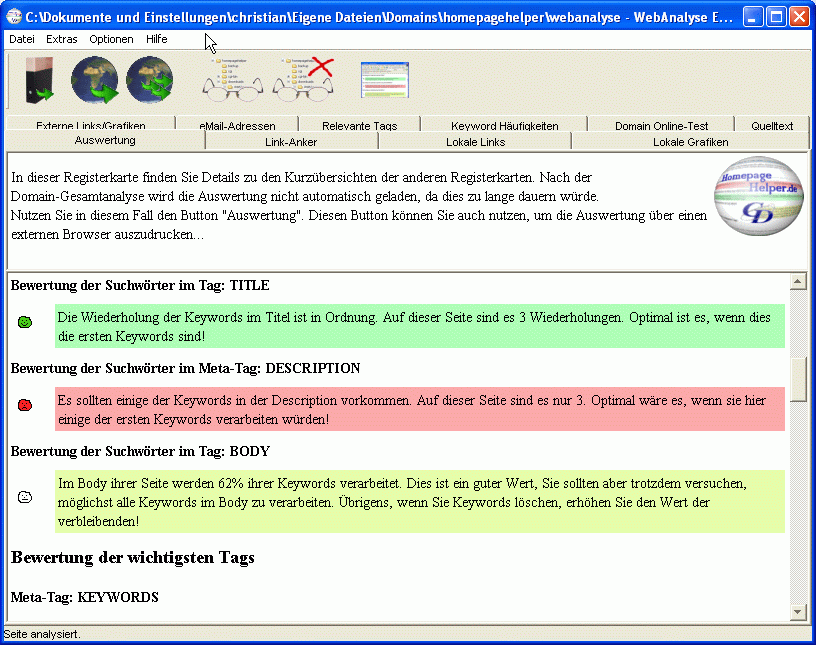Open the Hilfe menu
Image resolution: width=816 pixels, height=645 pixels.
click(156, 39)
